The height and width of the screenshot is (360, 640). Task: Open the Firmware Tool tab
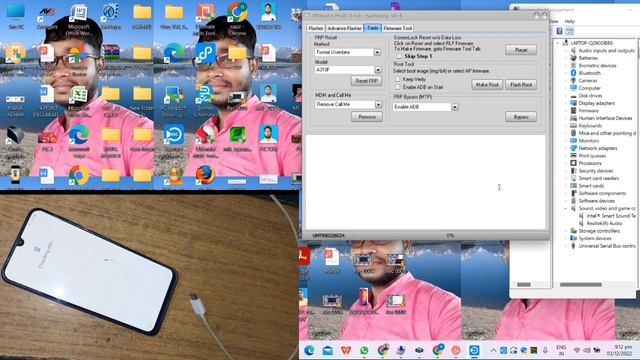click(x=398, y=28)
